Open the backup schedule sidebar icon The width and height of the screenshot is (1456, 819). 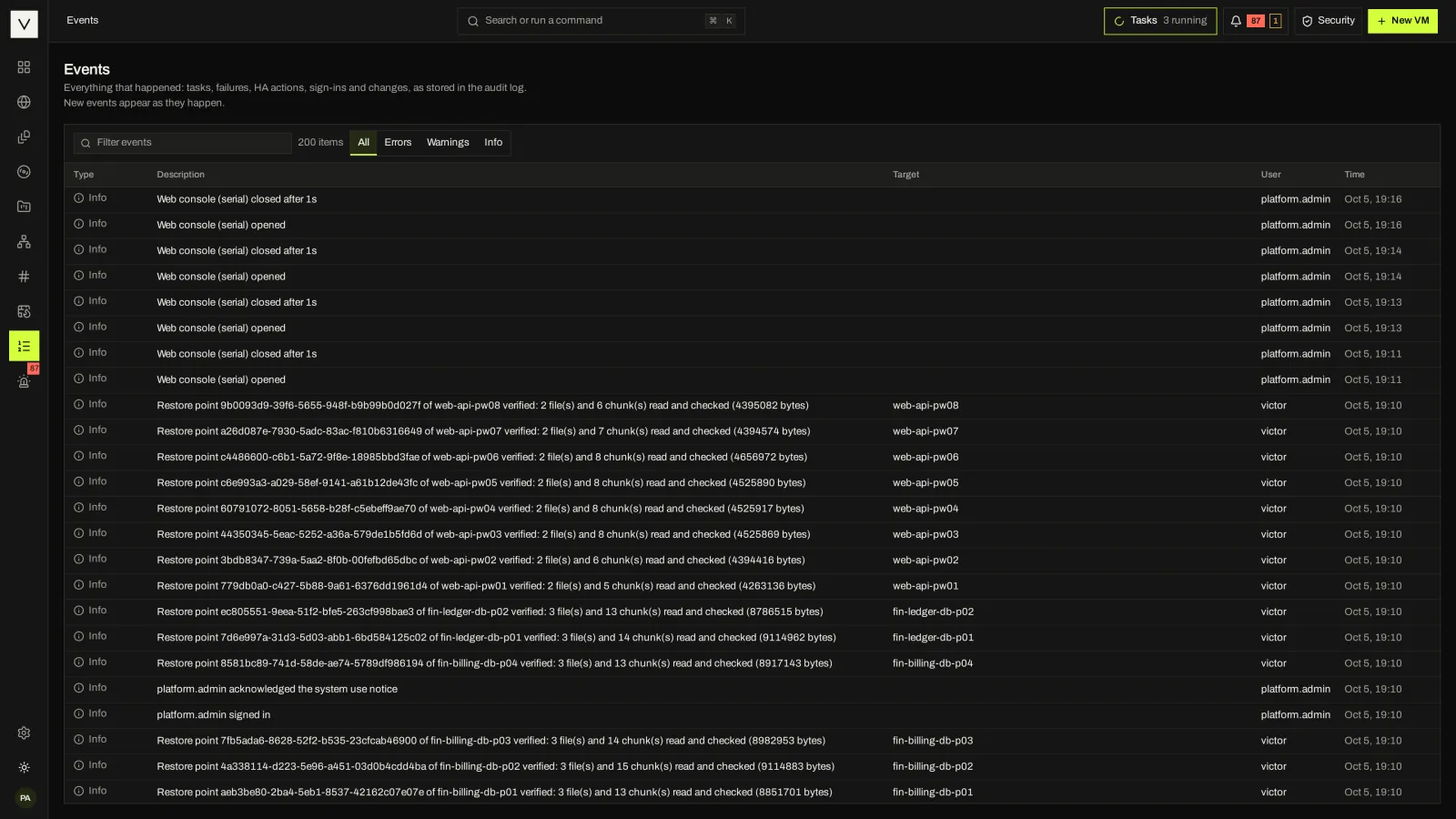(x=24, y=311)
